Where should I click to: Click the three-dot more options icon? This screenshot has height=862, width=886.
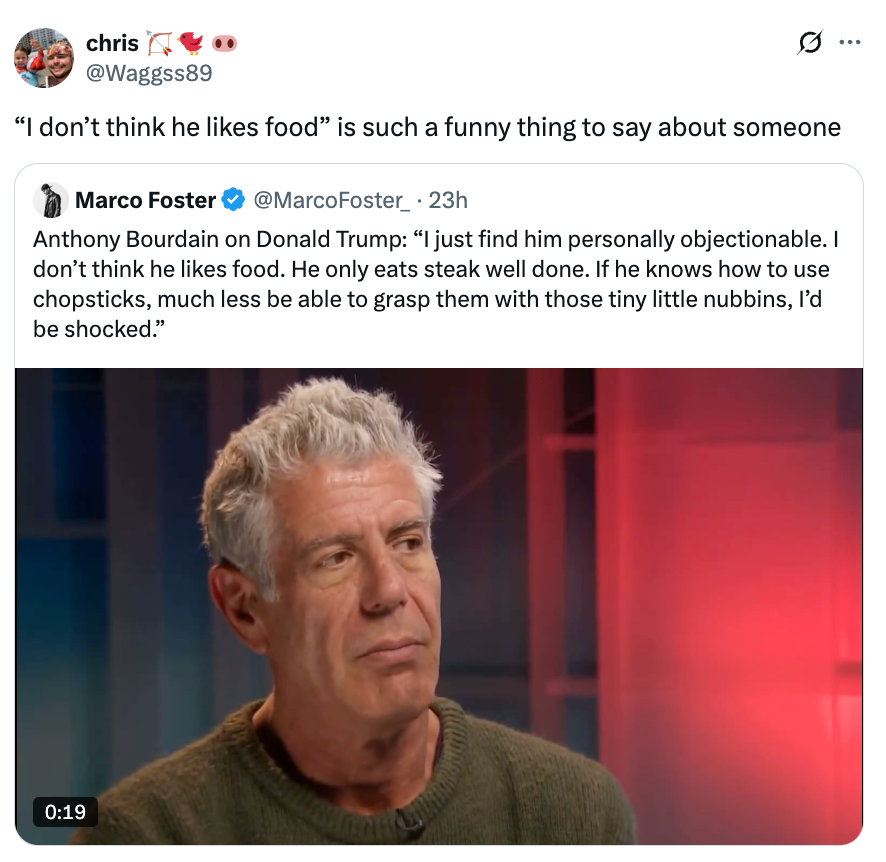click(x=851, y=41)
